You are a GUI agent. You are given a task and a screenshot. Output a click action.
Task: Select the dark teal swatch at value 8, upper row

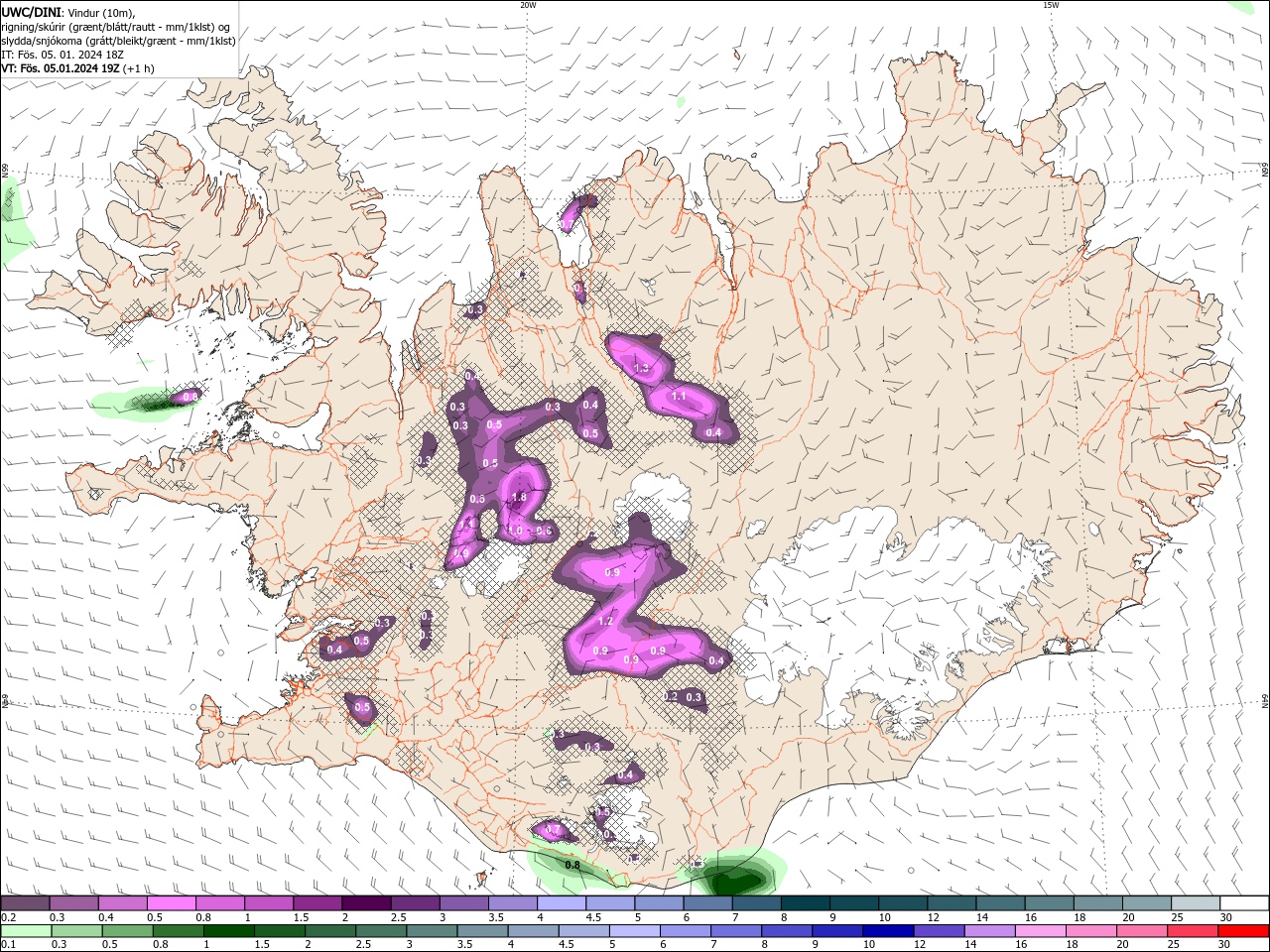(805, 903)
